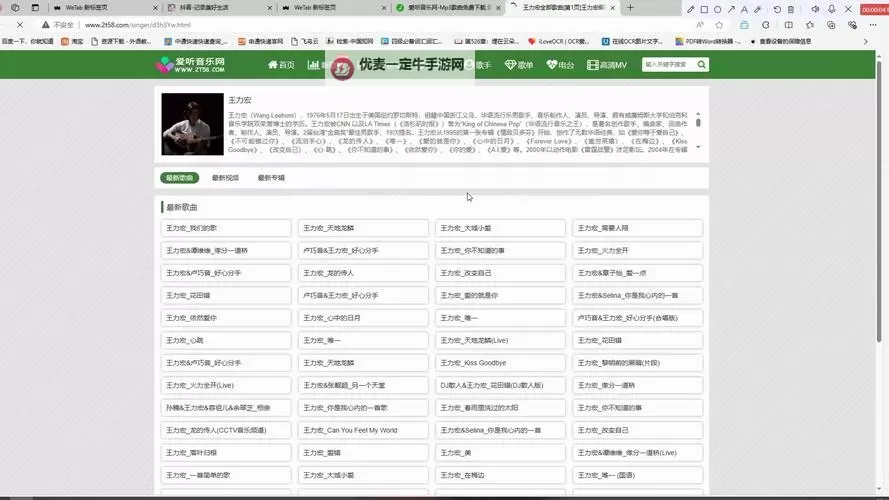Viewport: 889px width, 500px height.
Task: Open iLoveOCR bookmark
Action: [x=558, y=41]
